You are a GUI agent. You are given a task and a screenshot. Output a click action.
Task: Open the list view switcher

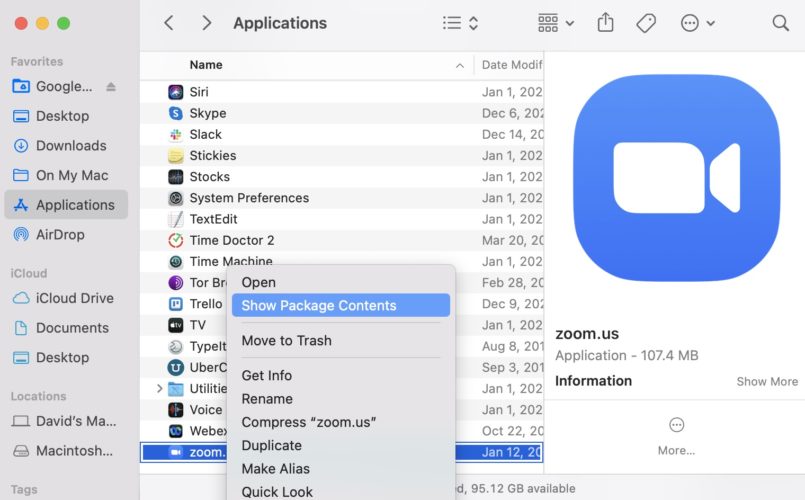(461, 23)
